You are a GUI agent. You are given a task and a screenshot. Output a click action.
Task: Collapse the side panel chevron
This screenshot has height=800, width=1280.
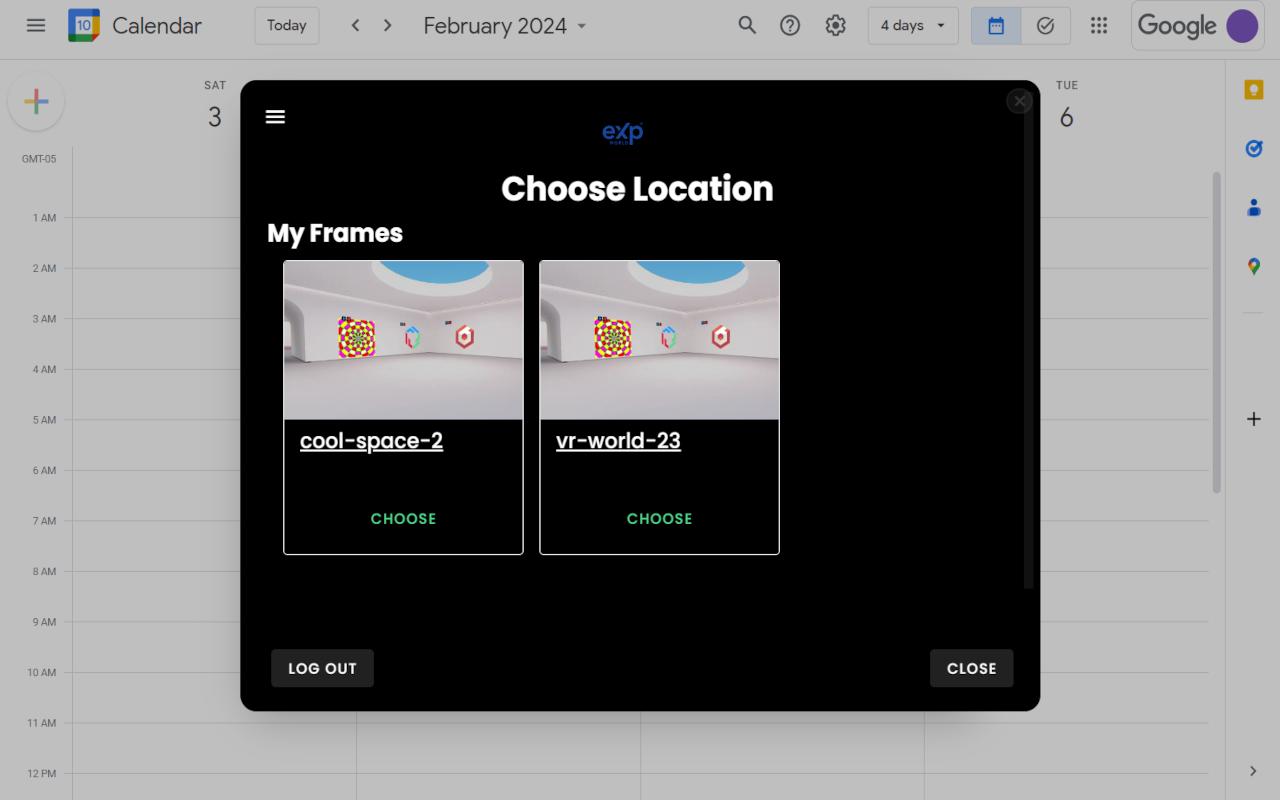click(x=1254, y=771)
